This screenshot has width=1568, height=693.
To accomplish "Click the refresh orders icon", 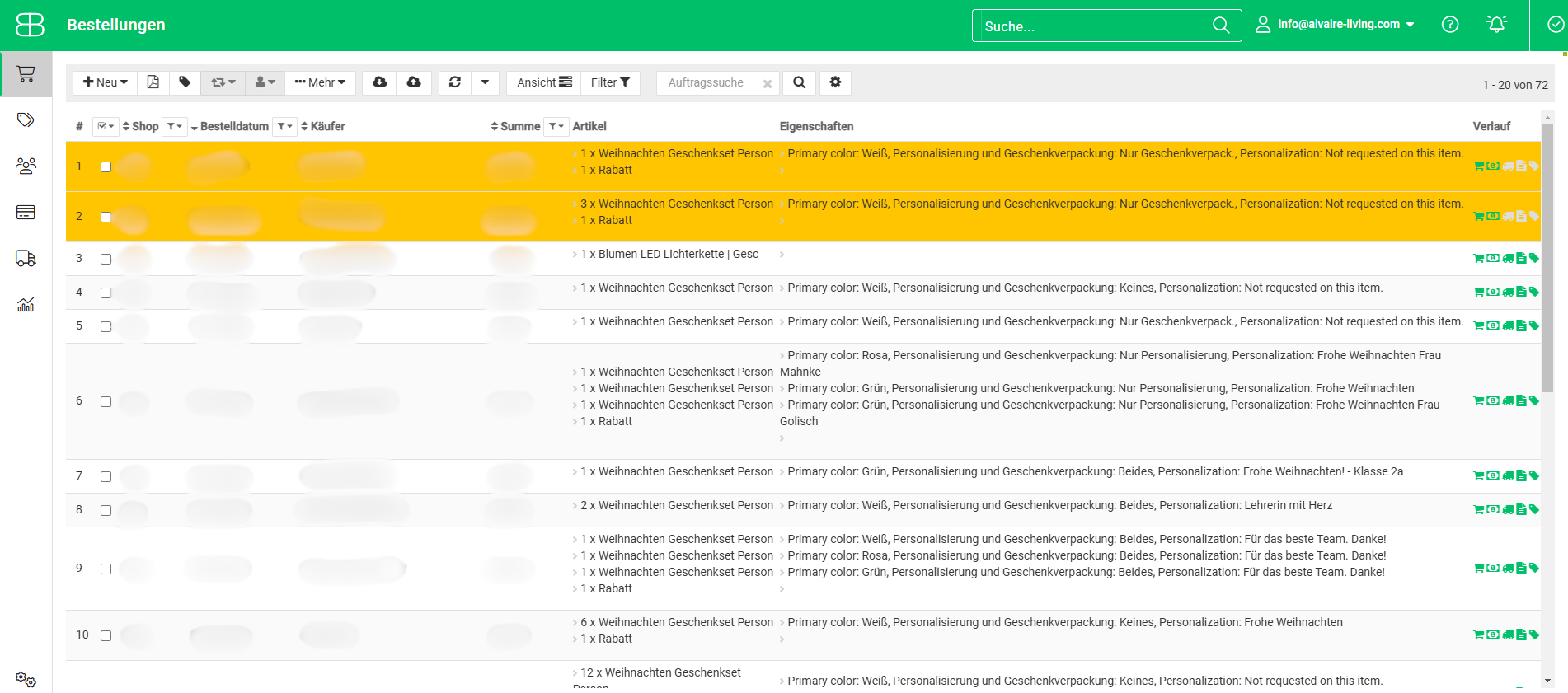I will click(x=454, y=82).
